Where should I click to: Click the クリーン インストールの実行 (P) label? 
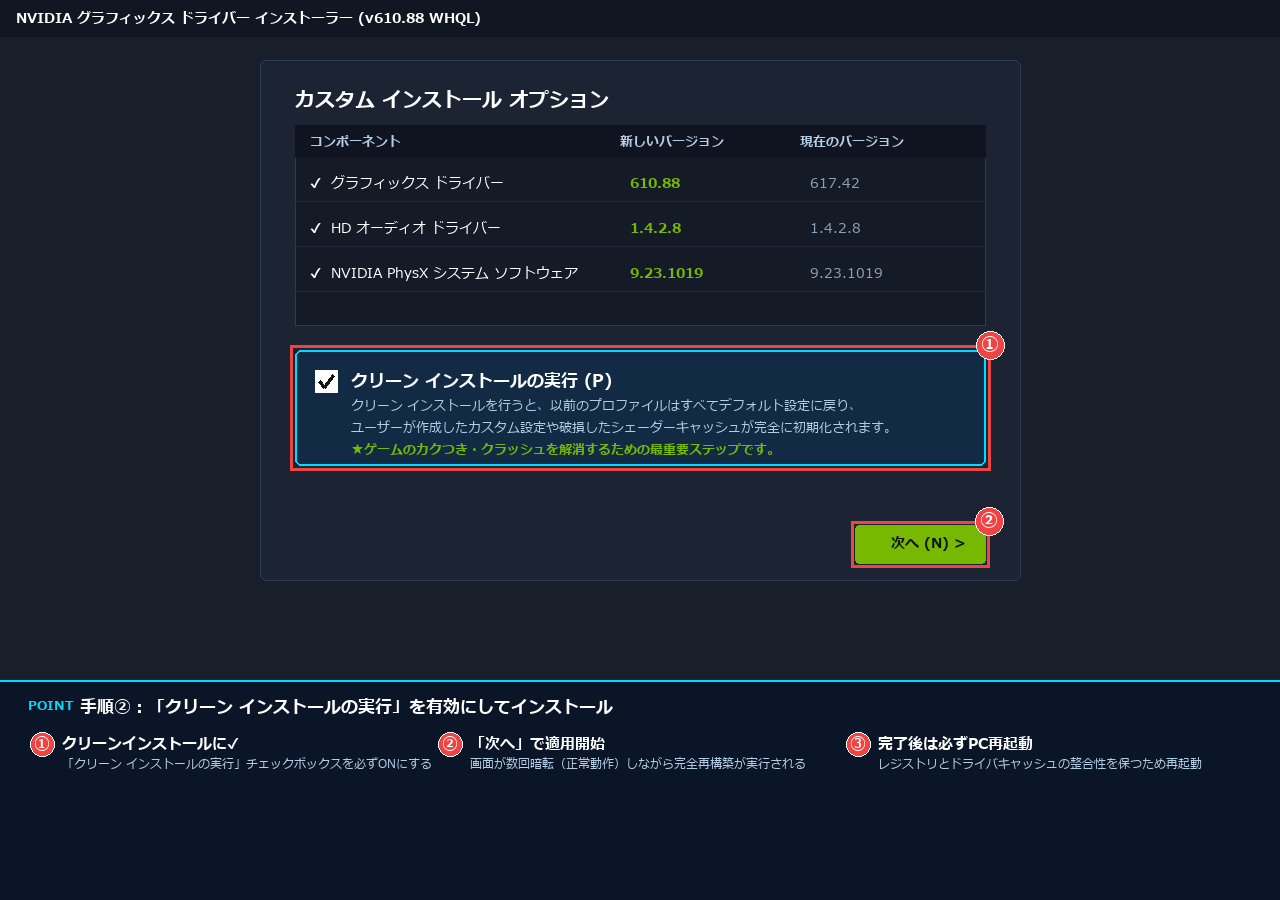click(x=482, y=381)
